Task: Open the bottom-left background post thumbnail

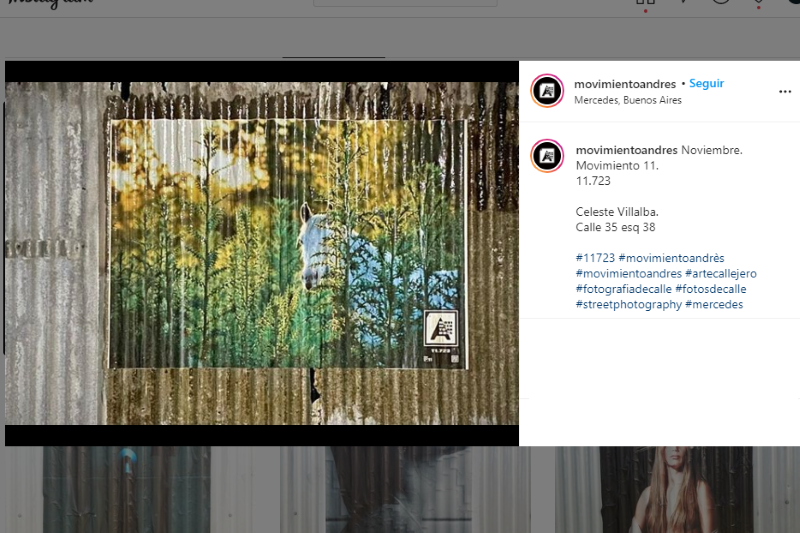Action: (126, 489)
